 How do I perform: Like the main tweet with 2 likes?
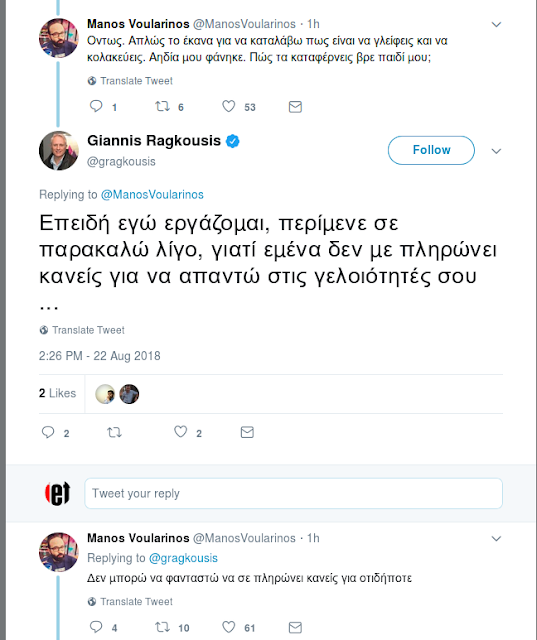pyautogui.click(x=180, y=432)
